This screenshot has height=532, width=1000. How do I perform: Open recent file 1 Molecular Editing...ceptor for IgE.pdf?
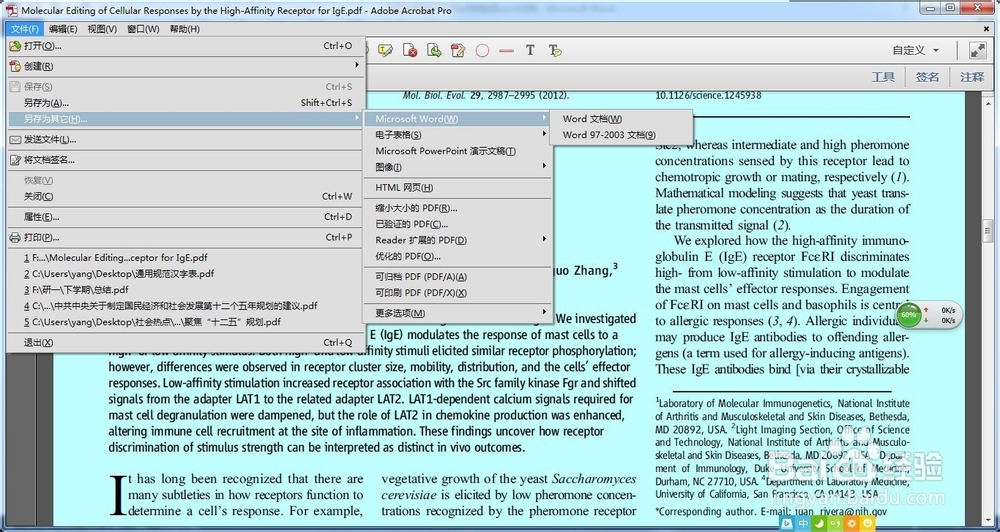point(185,258)
